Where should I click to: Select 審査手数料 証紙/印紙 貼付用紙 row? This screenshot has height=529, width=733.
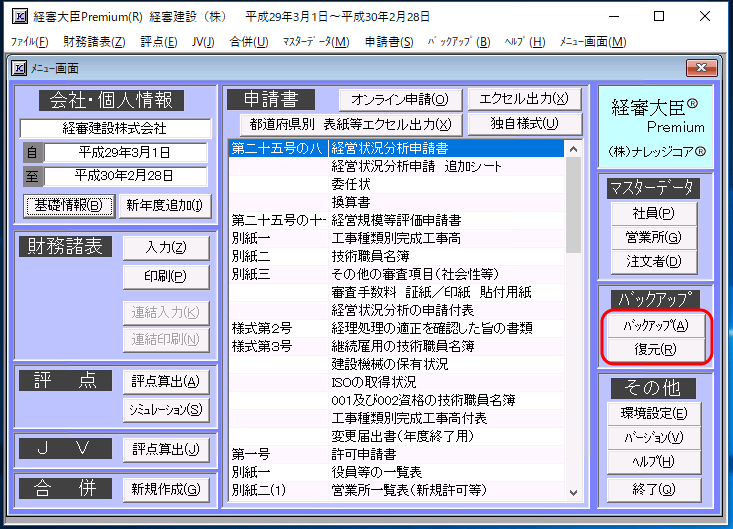click(x=396, y=293)
